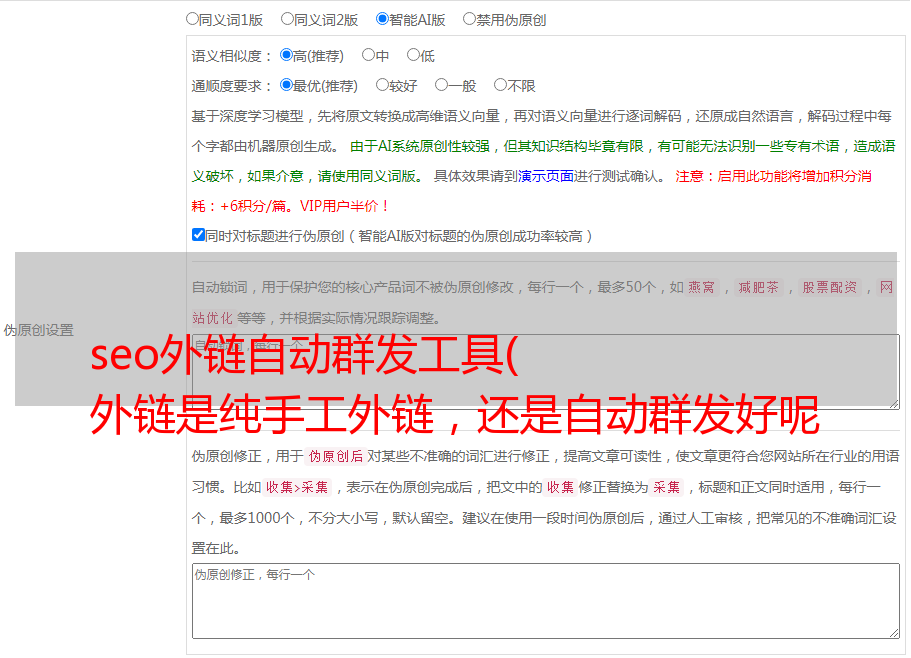Click the 伪原创修正 textarea resize handle
911x658 pixels.
(894, 634)
